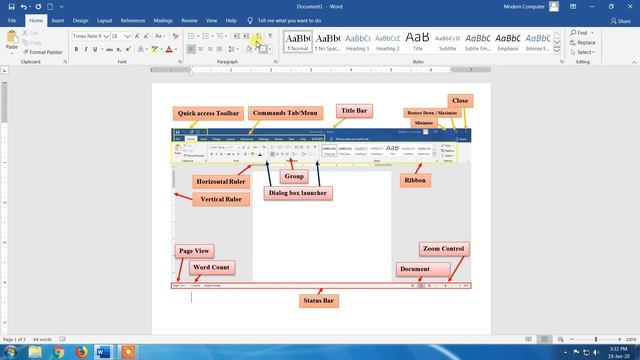Click the Replace button
640x360 pixels.
[x=583, y=42]
